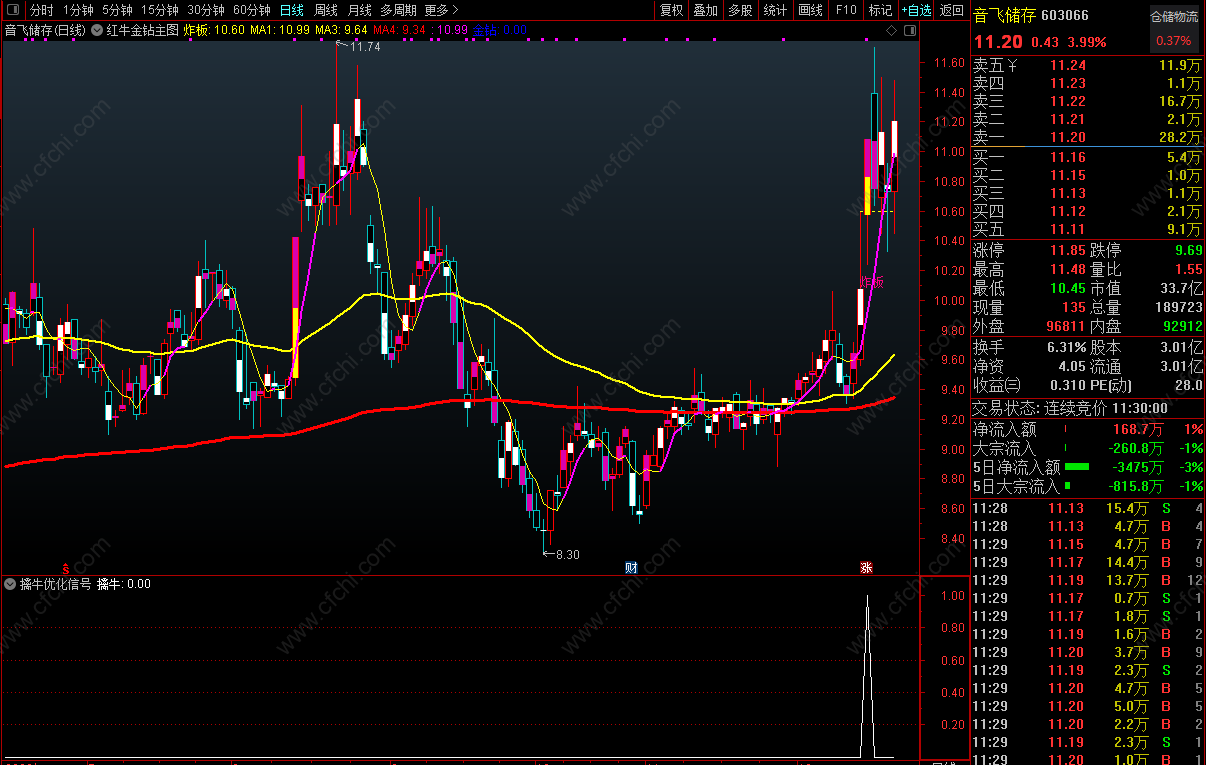
Task: Select the 15分钟 period
Action: point(159,10)
